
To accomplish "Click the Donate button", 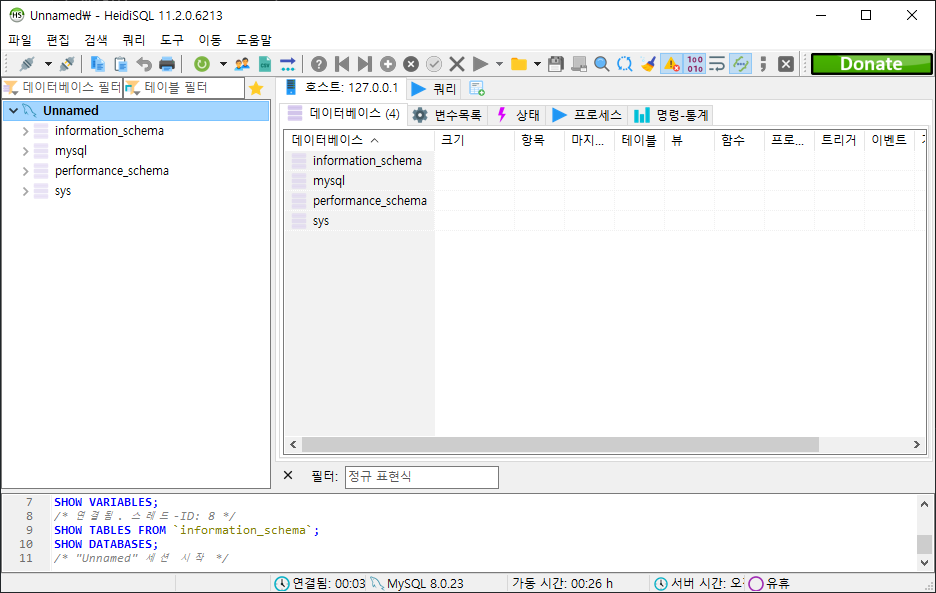I will coord(869,63).
